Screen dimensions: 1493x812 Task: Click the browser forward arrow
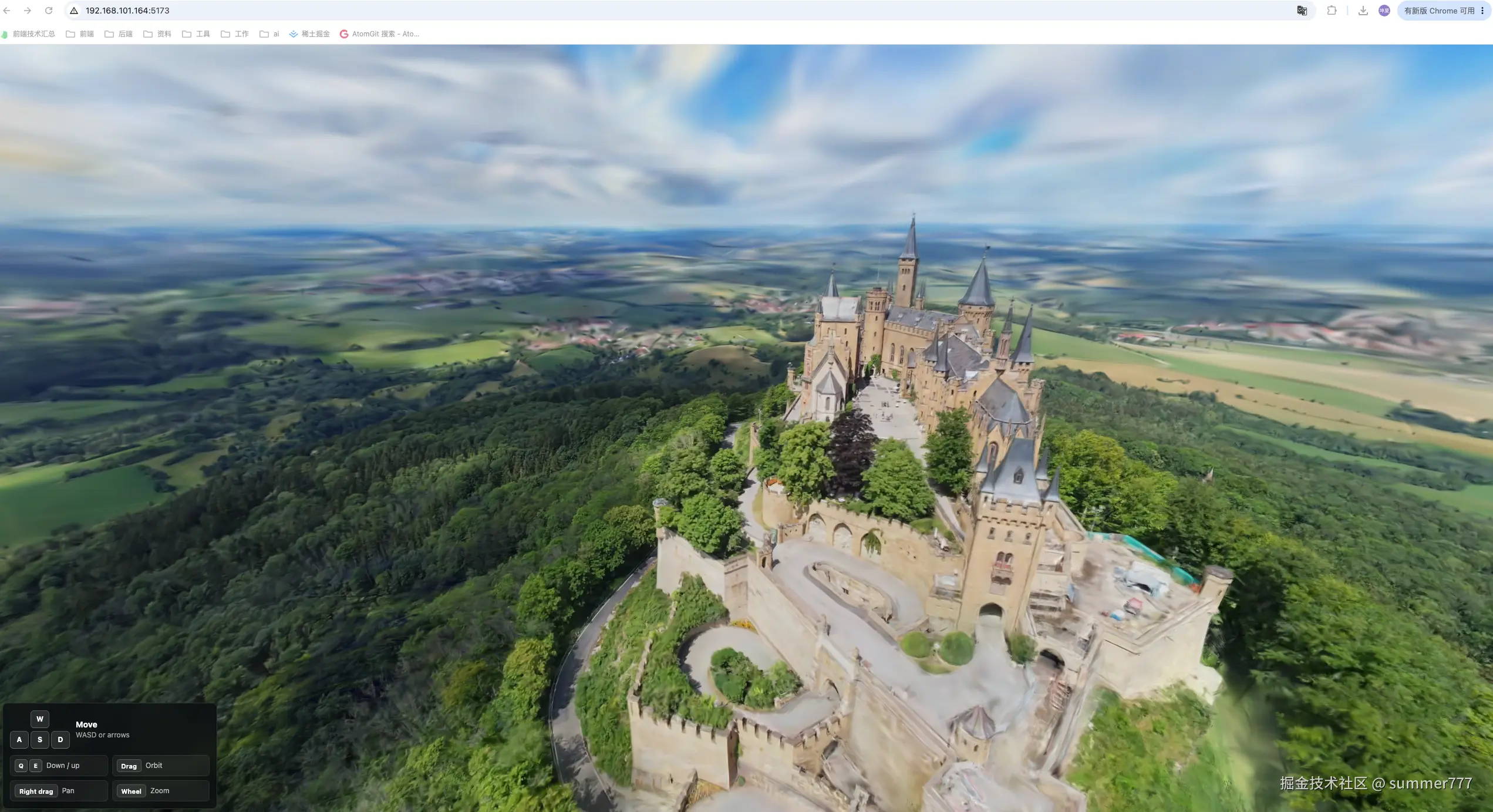tap(28, 11)
